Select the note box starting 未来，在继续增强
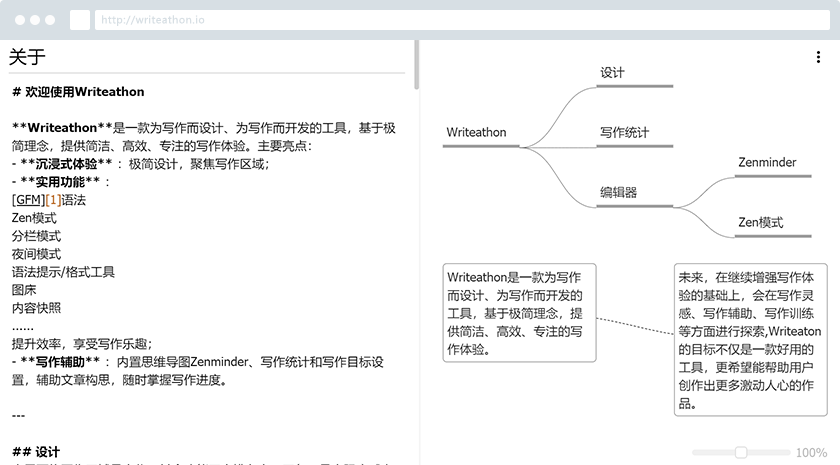 click(751, 340)
